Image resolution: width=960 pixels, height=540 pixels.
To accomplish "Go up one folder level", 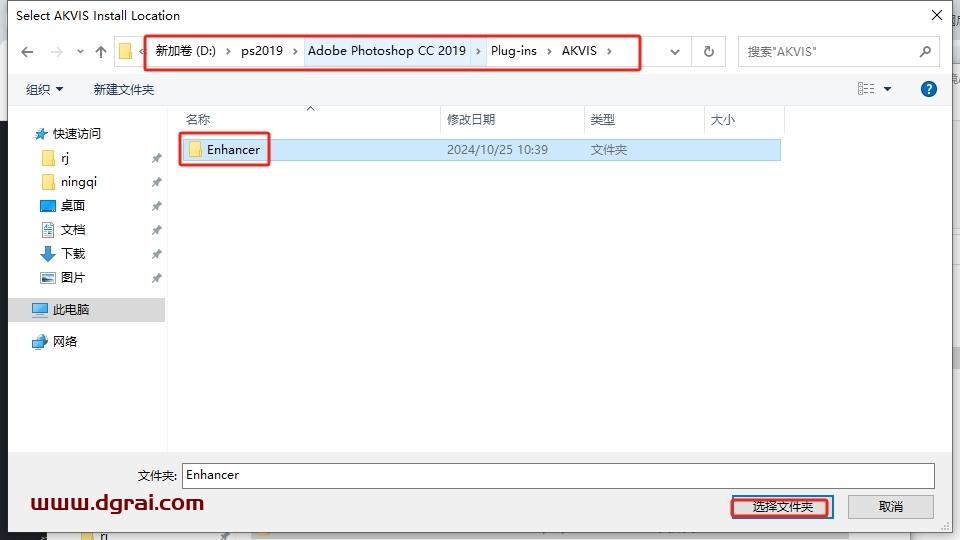I will [101, 52].
